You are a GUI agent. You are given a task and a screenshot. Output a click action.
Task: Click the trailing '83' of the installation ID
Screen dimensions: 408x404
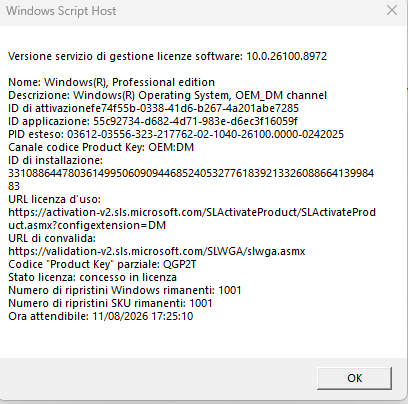(x=14, y=186)
